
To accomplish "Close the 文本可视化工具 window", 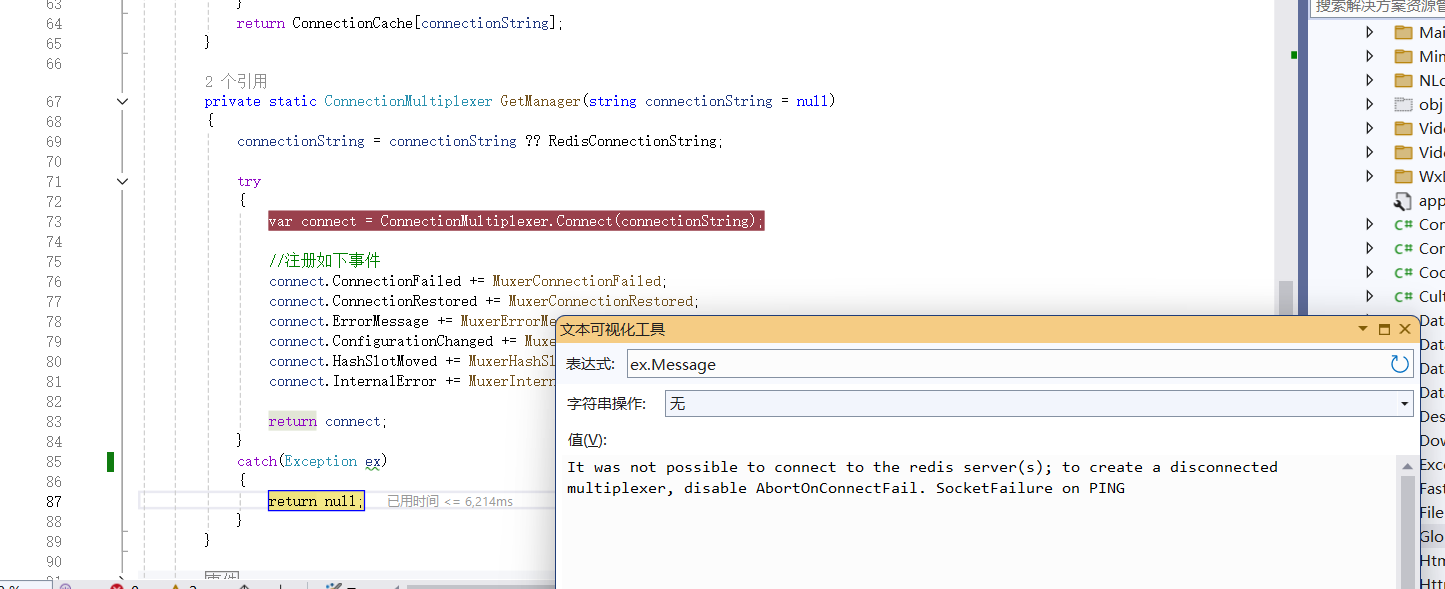I will (1405, 329).
